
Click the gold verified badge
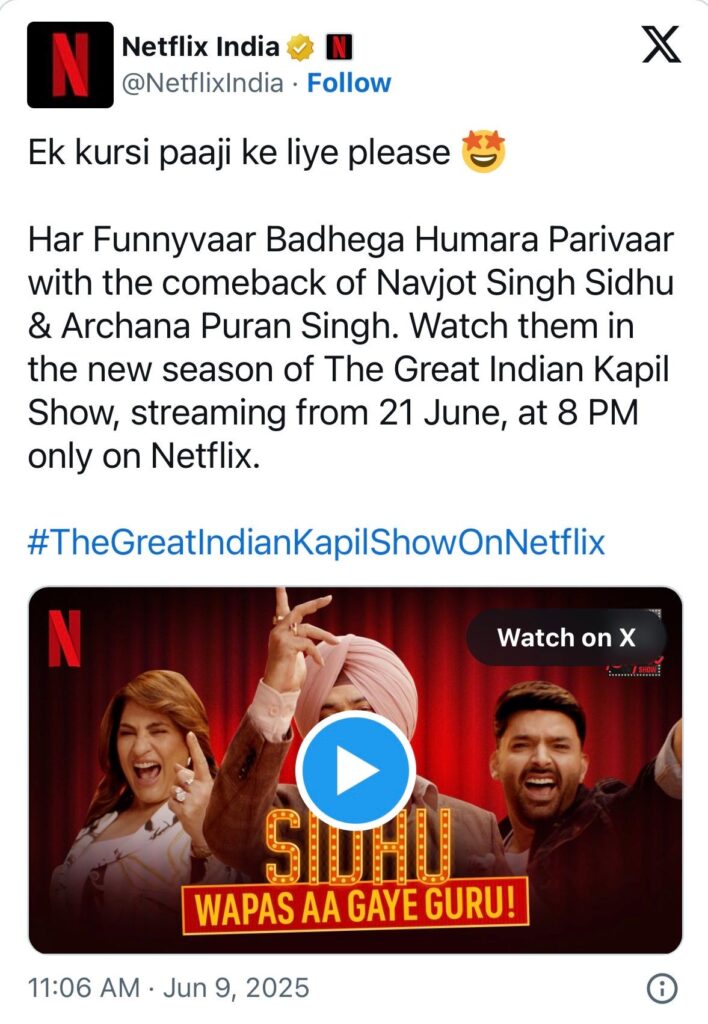click(x=300, y=47)
